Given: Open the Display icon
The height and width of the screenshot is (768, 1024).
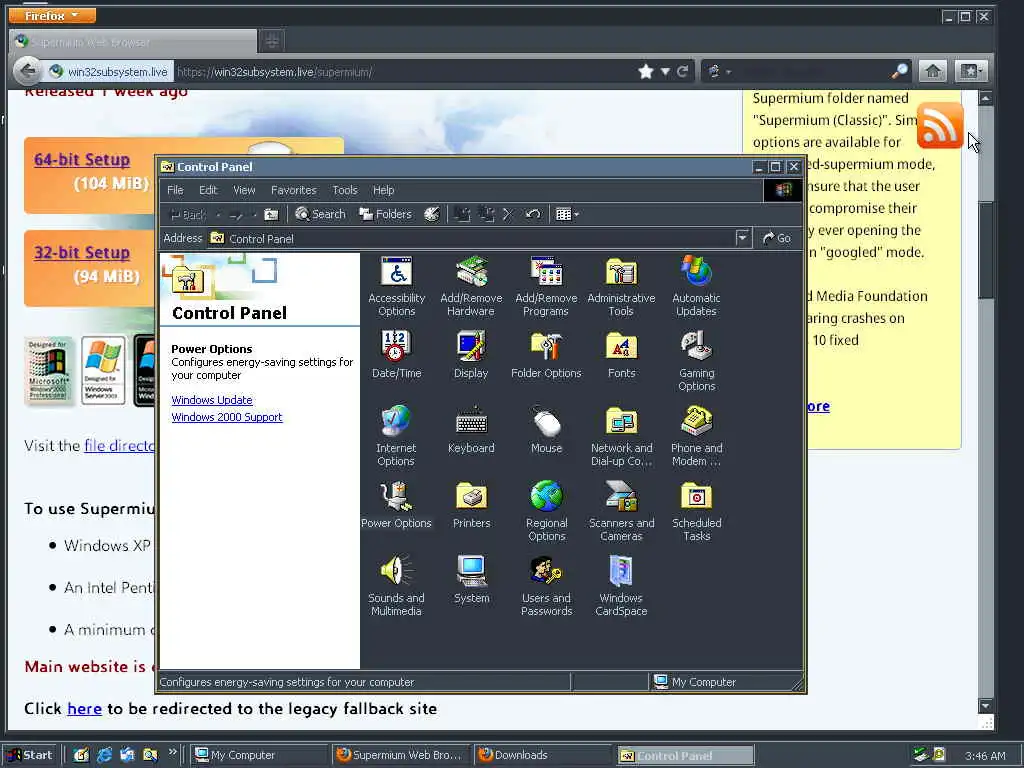Looking at the screenshot, I should [x=471, y=355].
